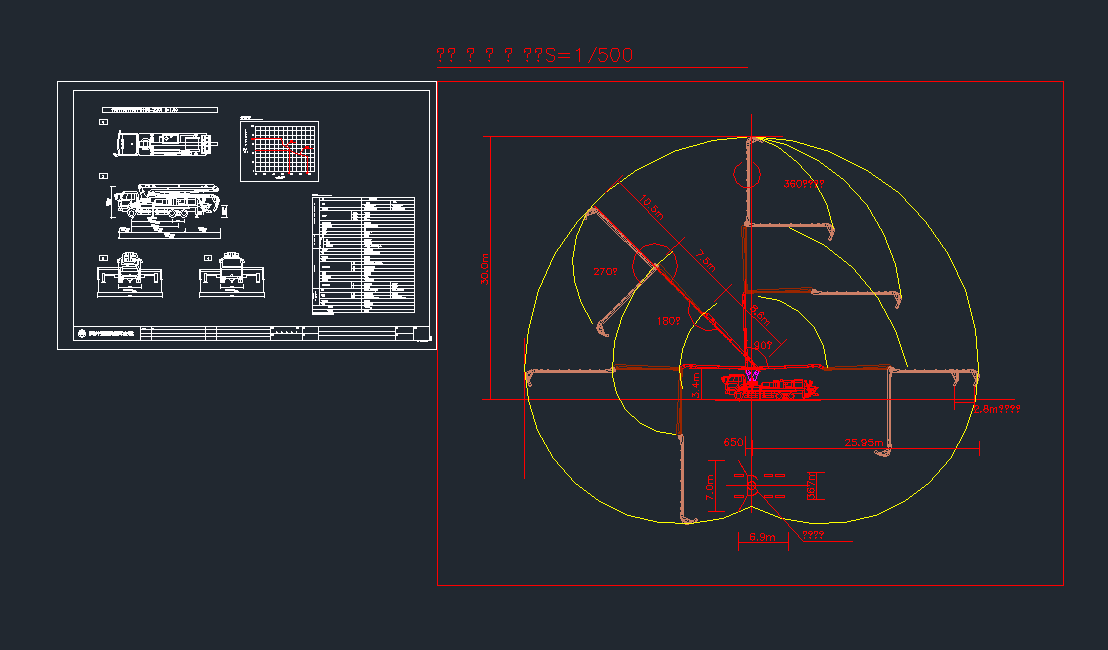Screen dimensions: 1108x650
Task: Pick the 7.5m boom section dimension
Action: pyautogui.click(x=706, y=259)
